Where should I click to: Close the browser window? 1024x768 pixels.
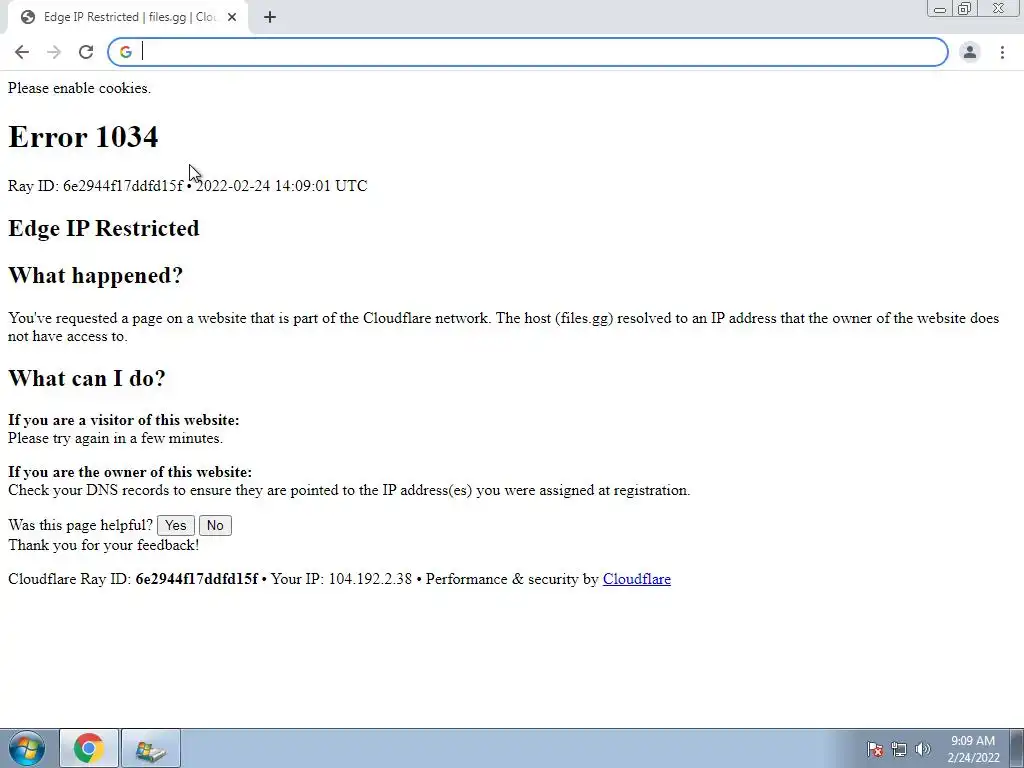999,8
